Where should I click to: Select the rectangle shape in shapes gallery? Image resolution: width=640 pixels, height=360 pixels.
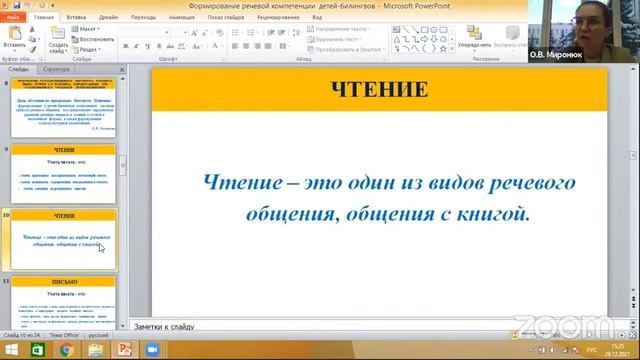click(x=424, y=30)
